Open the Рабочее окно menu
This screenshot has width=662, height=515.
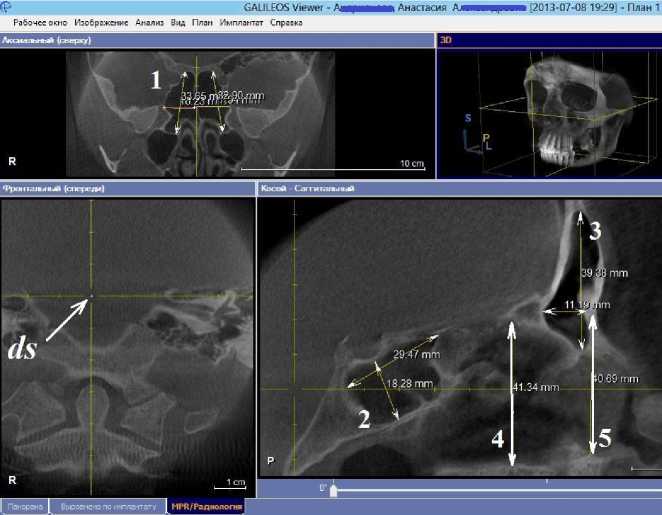point(40,23)
